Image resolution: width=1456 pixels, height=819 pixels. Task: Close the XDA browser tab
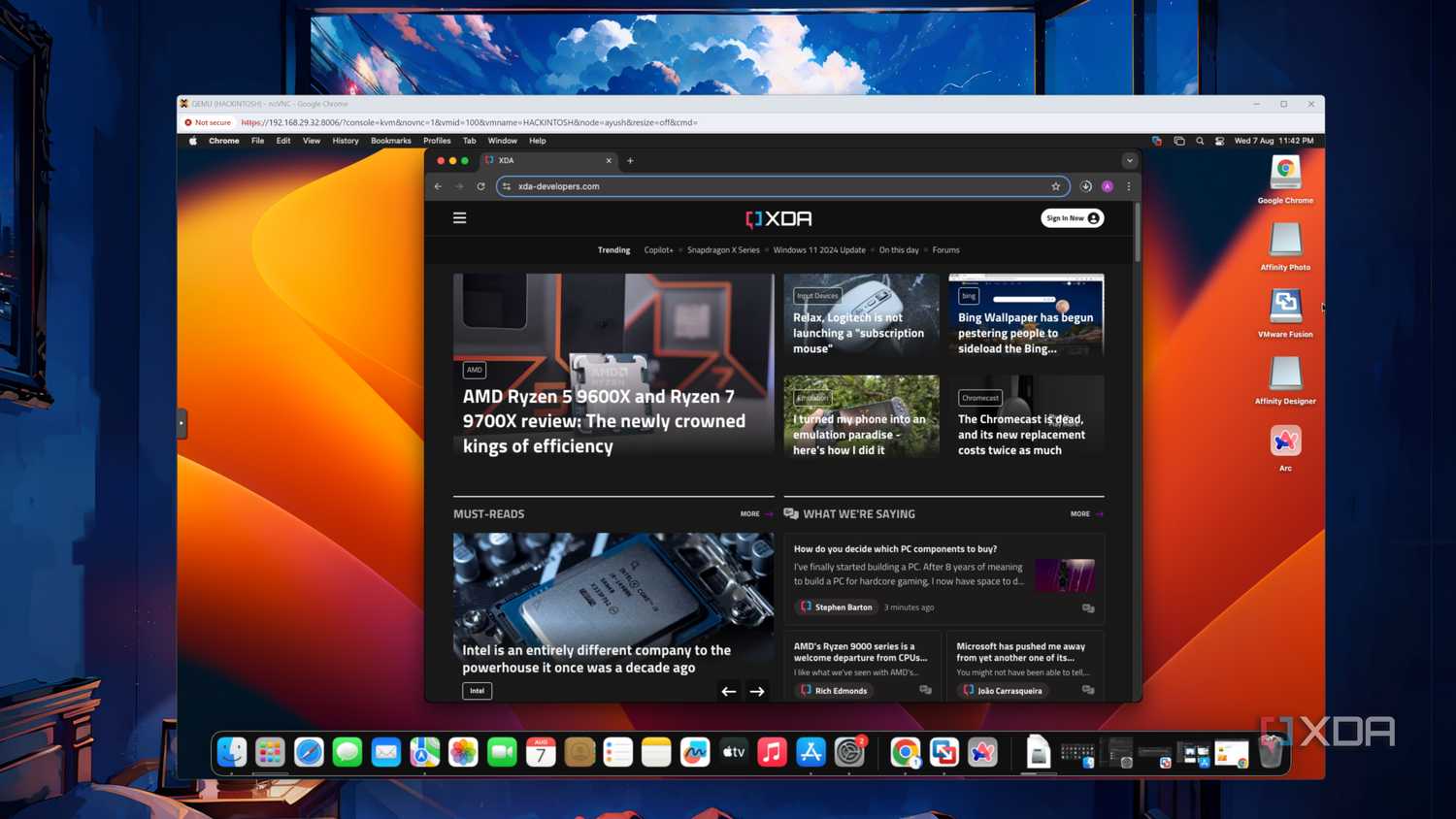609,161
